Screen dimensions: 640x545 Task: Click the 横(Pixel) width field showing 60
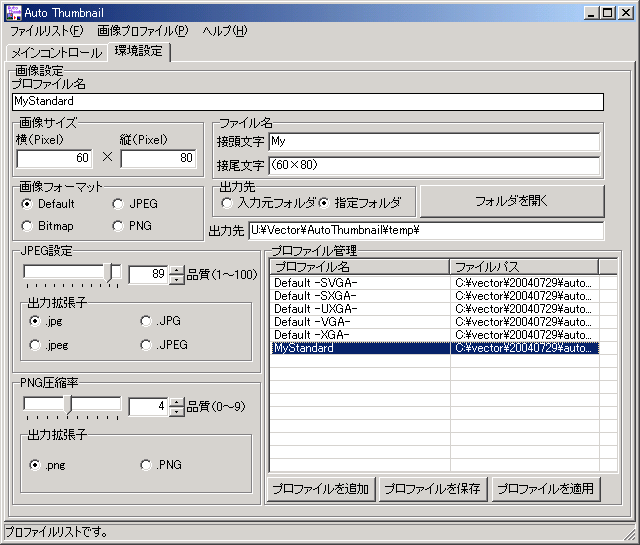click(54, 158)
